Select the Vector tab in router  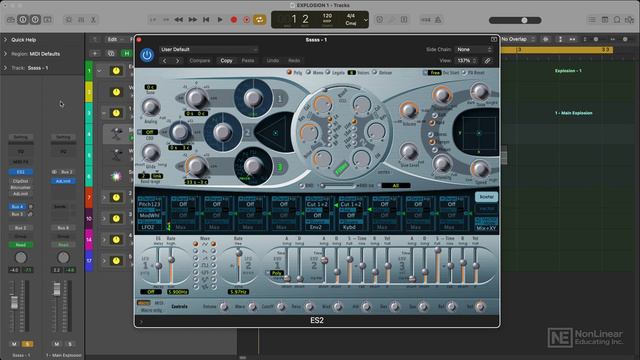point(486,209)
